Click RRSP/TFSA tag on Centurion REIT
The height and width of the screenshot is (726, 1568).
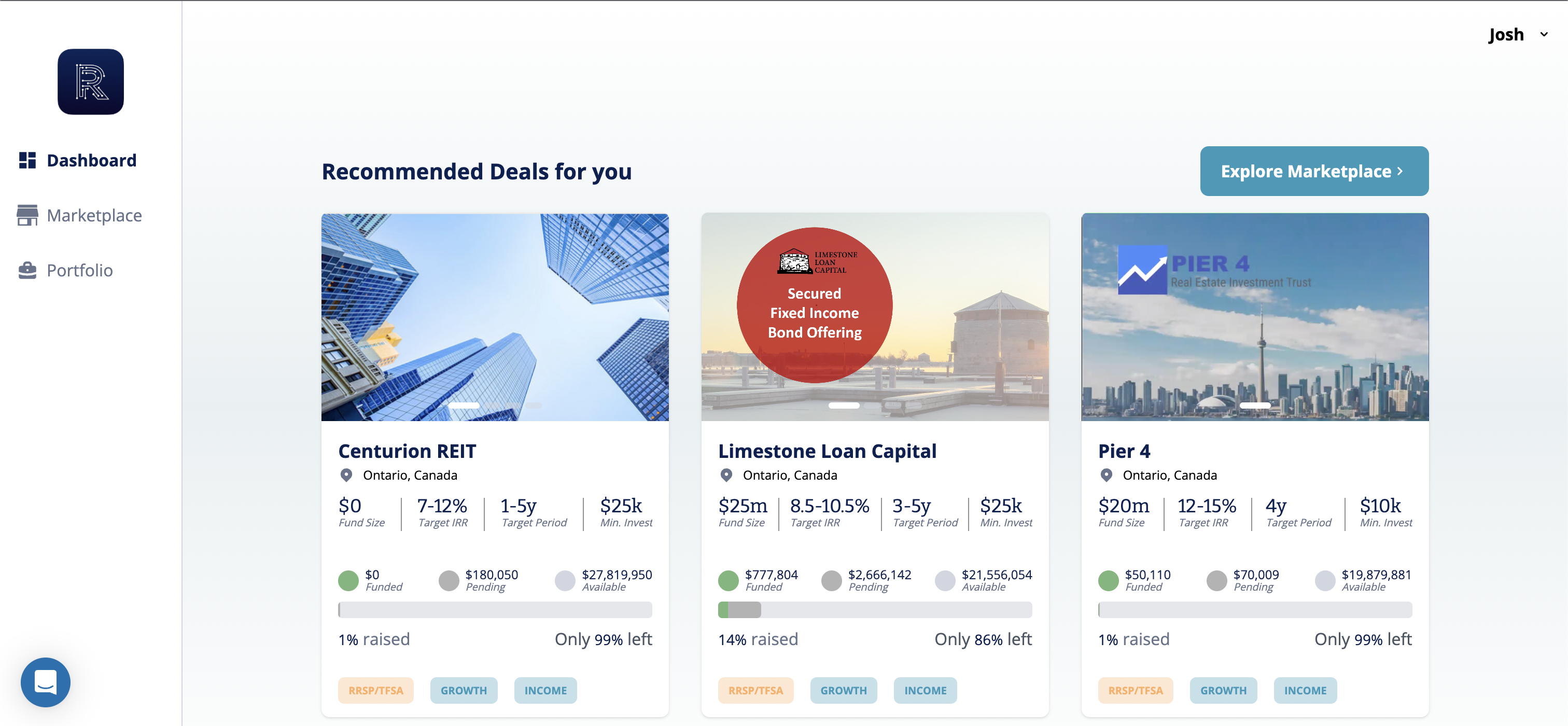point(375,691)
